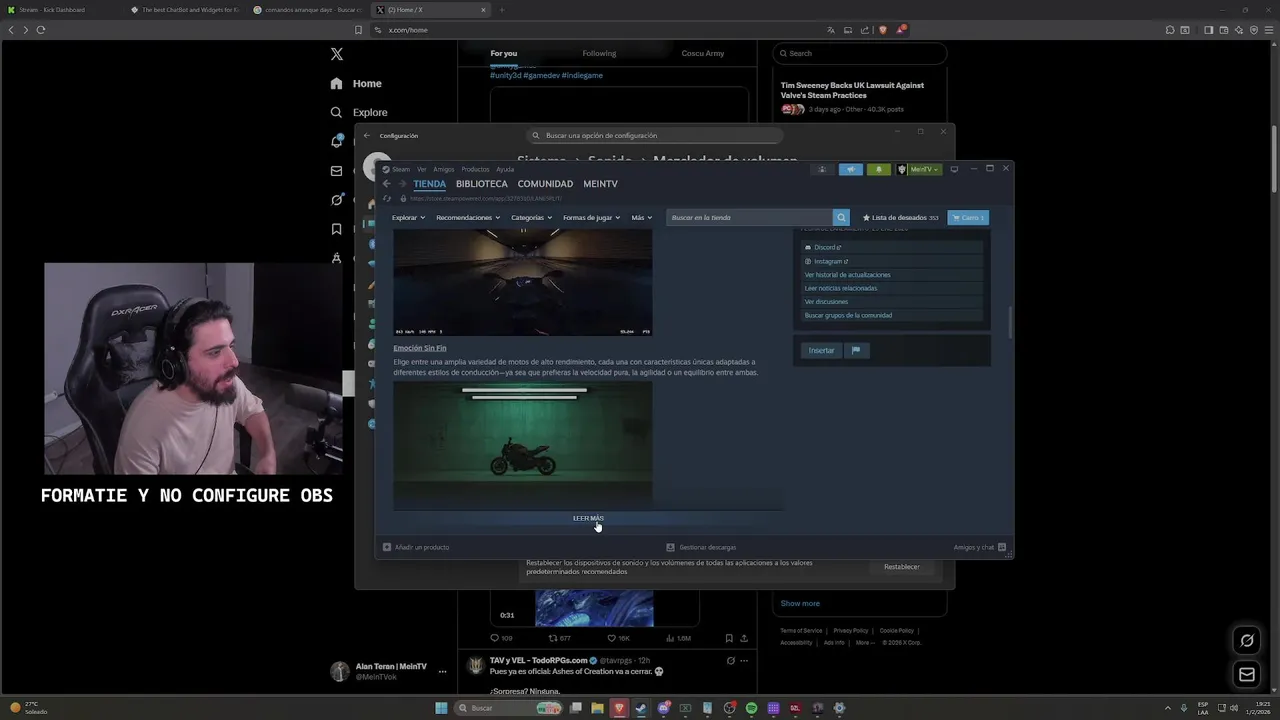Viewport: 1280px width, 720px height.
Task: Open the COMUNIDAD tab in Steam
Action: click(545, 184)
